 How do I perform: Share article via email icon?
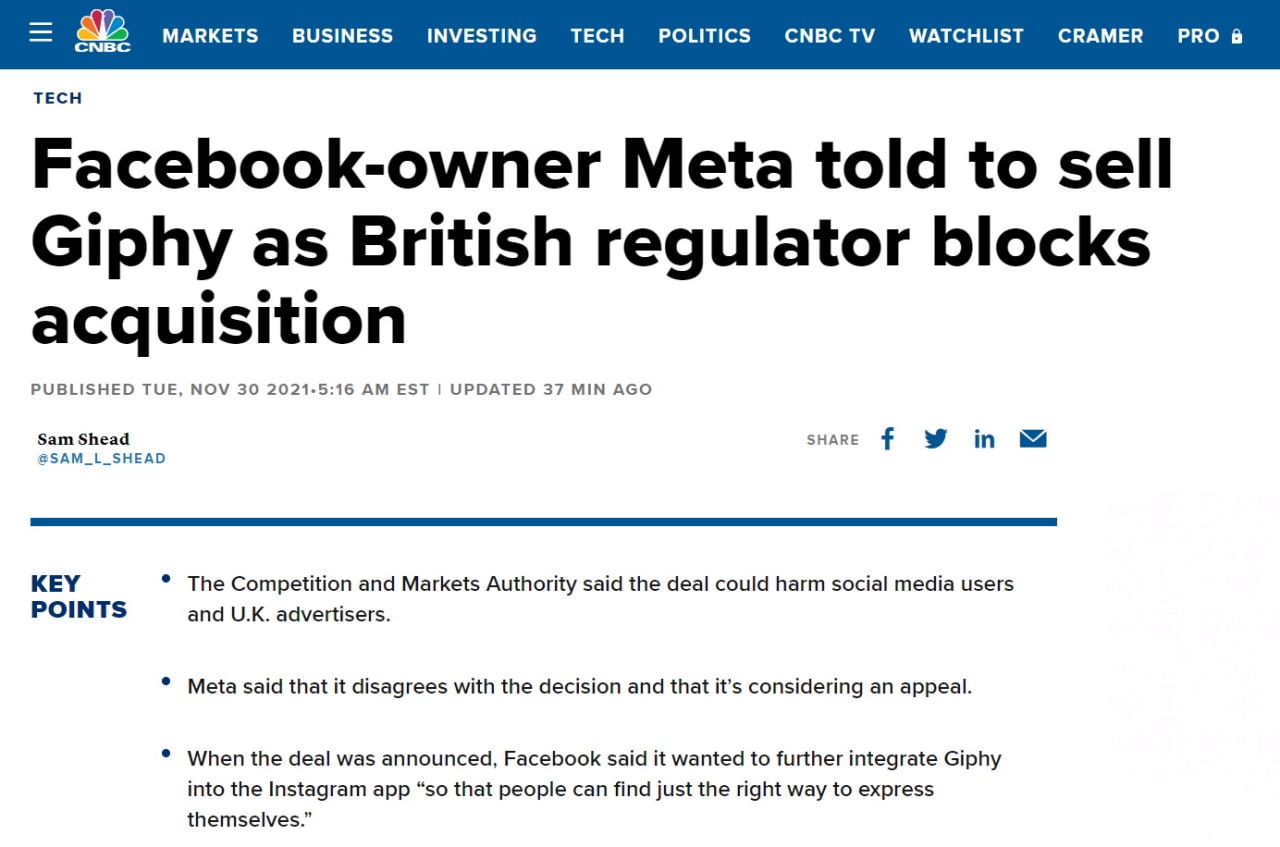tap(1033, 439)
